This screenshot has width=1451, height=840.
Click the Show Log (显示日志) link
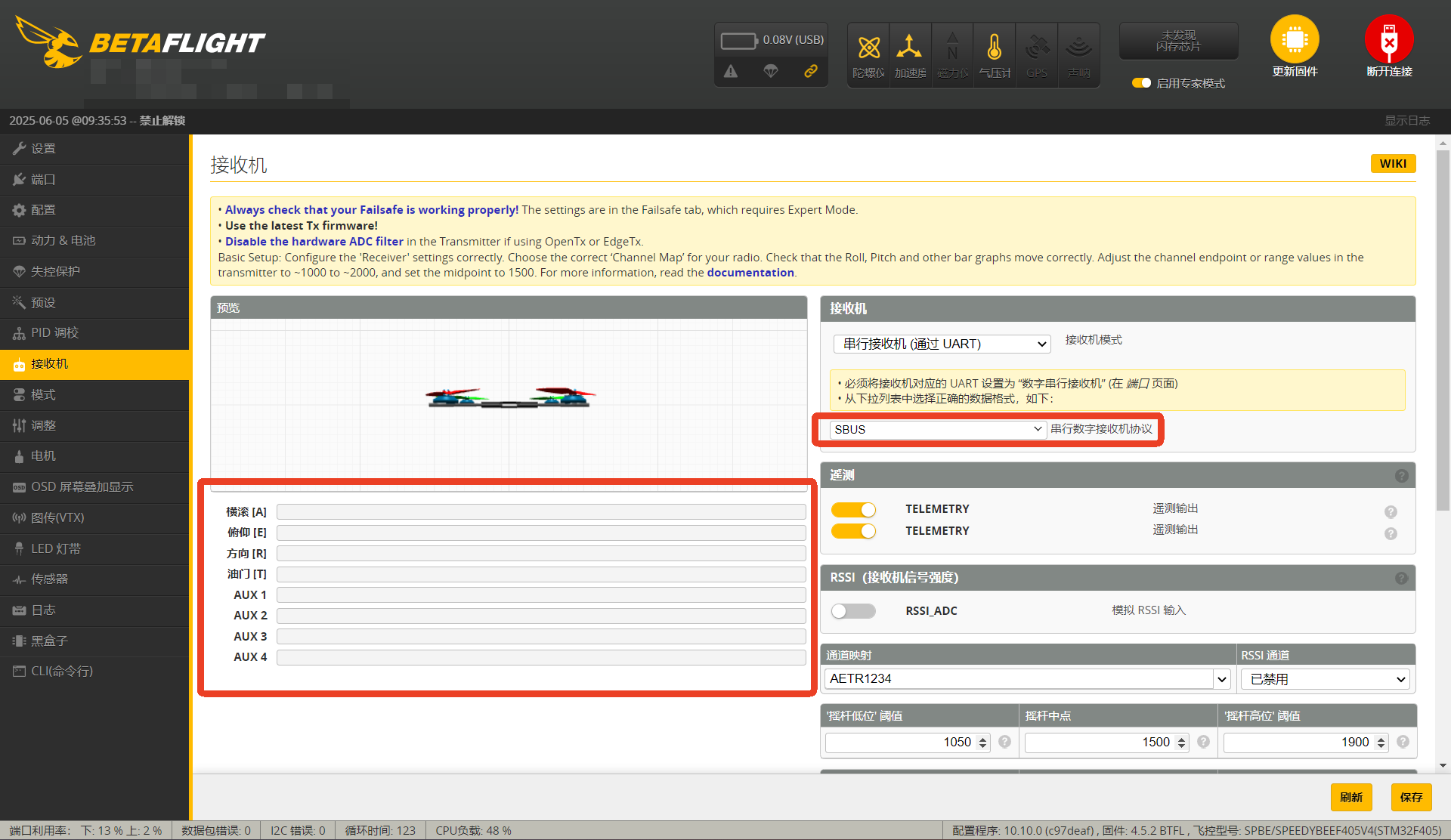pos(1406,121)
